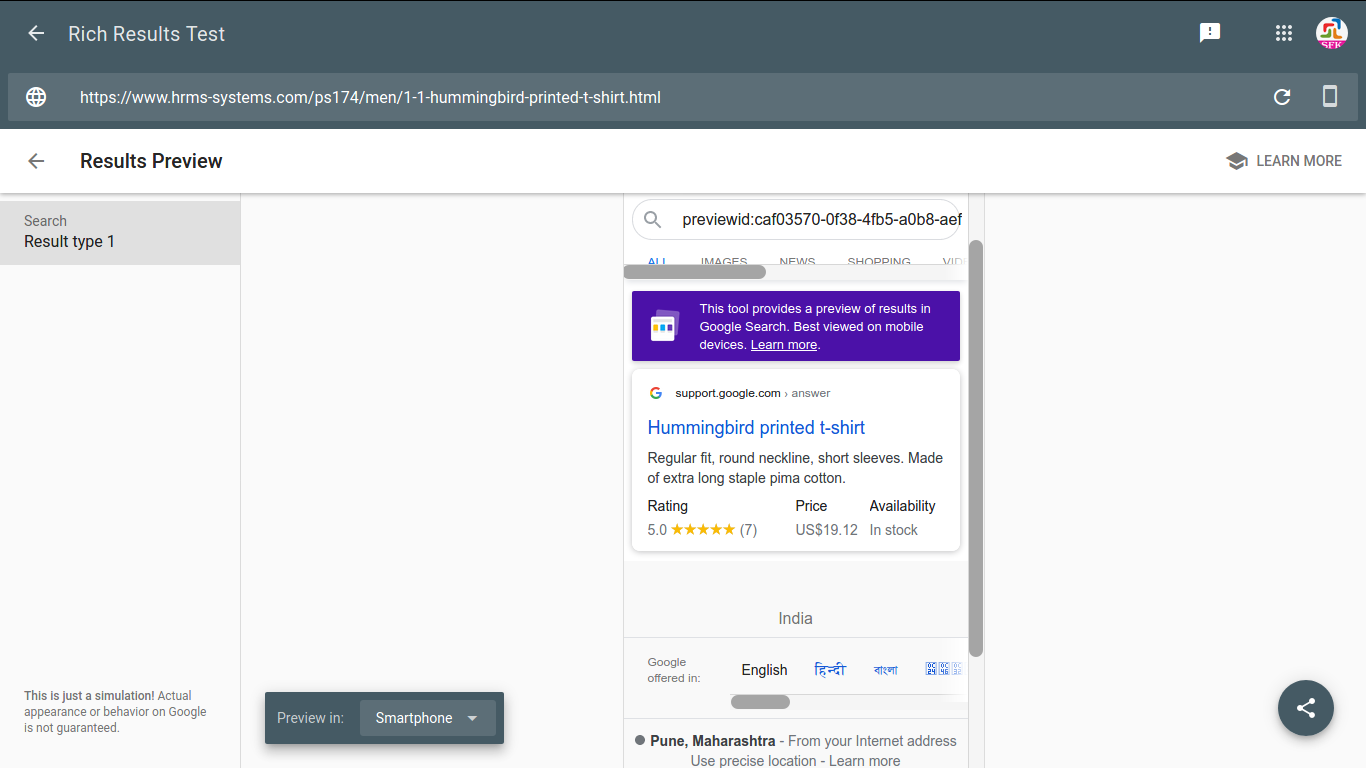This screenshot has height=768, width=1366.
Task: Click the 'Google offered in:' label
Action: click(673, 670)
